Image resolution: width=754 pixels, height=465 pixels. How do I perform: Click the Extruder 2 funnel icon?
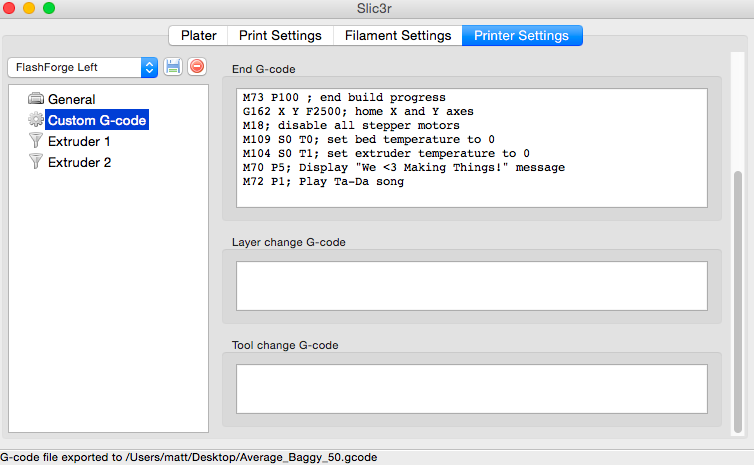36,162
